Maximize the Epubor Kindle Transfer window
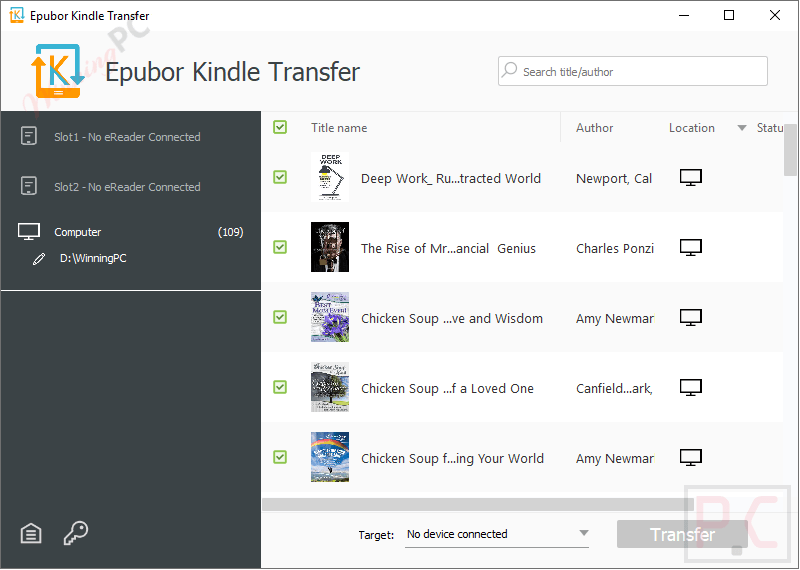This screenshot has width=800, height=570. pos(729,15)
